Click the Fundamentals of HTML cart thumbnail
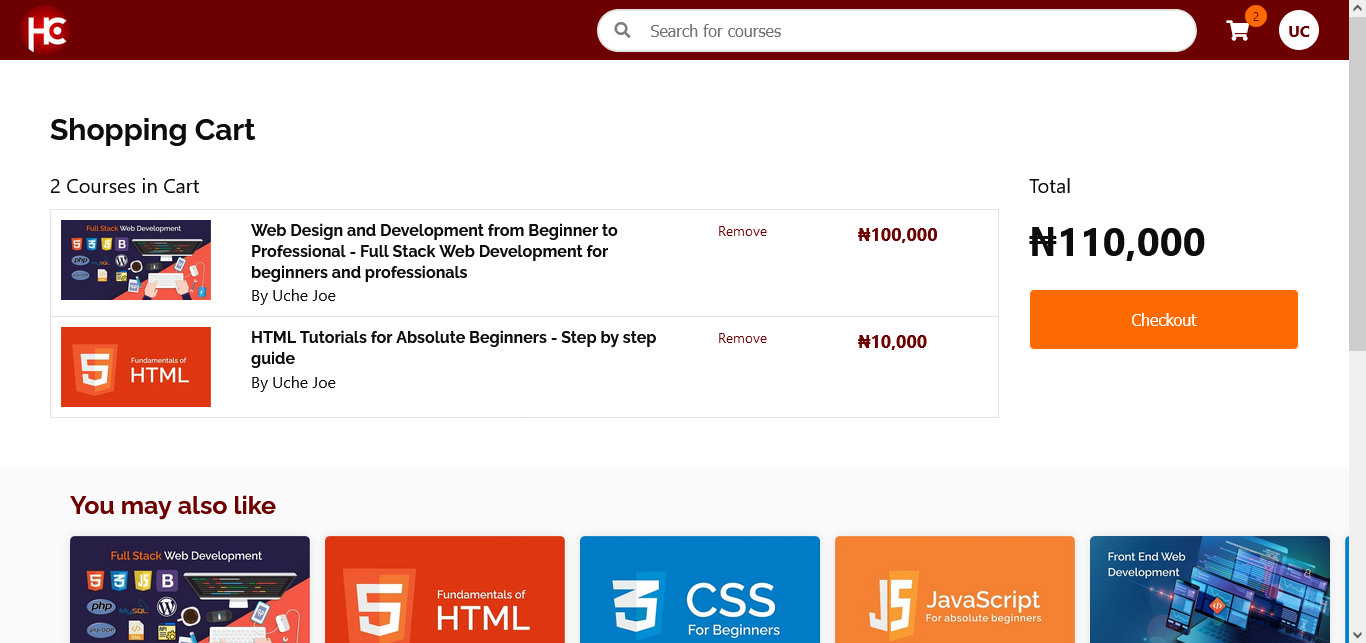 pyautogui.click(x=136, y=367)
